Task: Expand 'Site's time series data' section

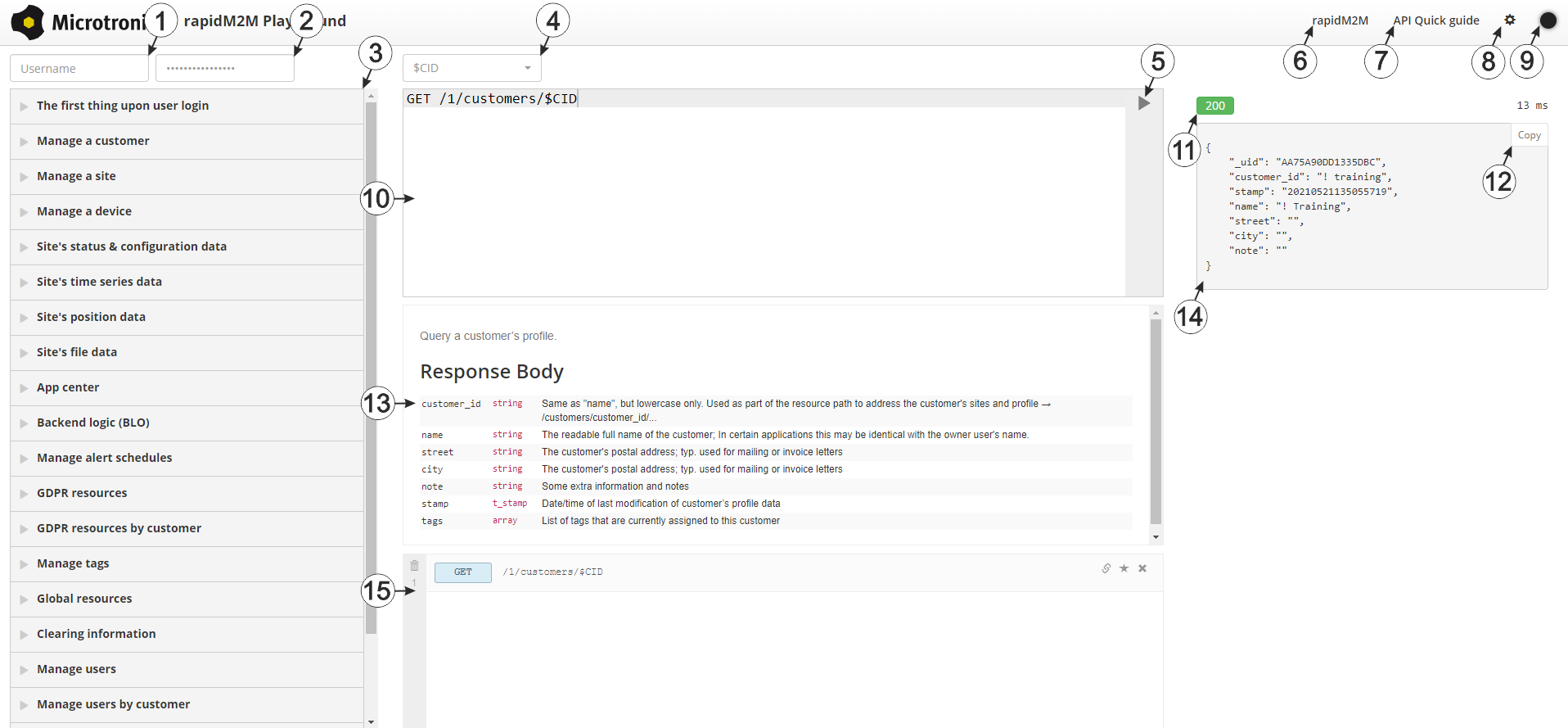Action: (99, 282)
